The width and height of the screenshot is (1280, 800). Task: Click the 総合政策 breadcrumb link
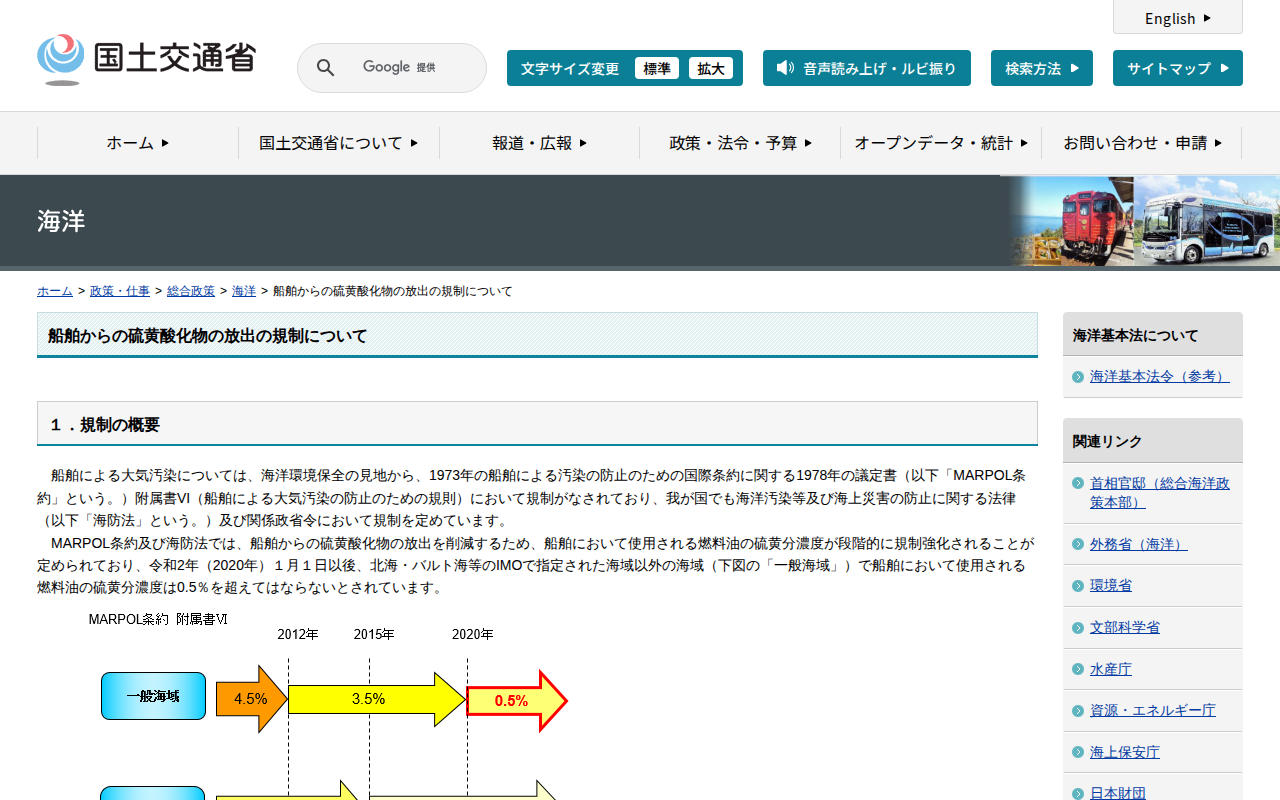pos(191,291)
